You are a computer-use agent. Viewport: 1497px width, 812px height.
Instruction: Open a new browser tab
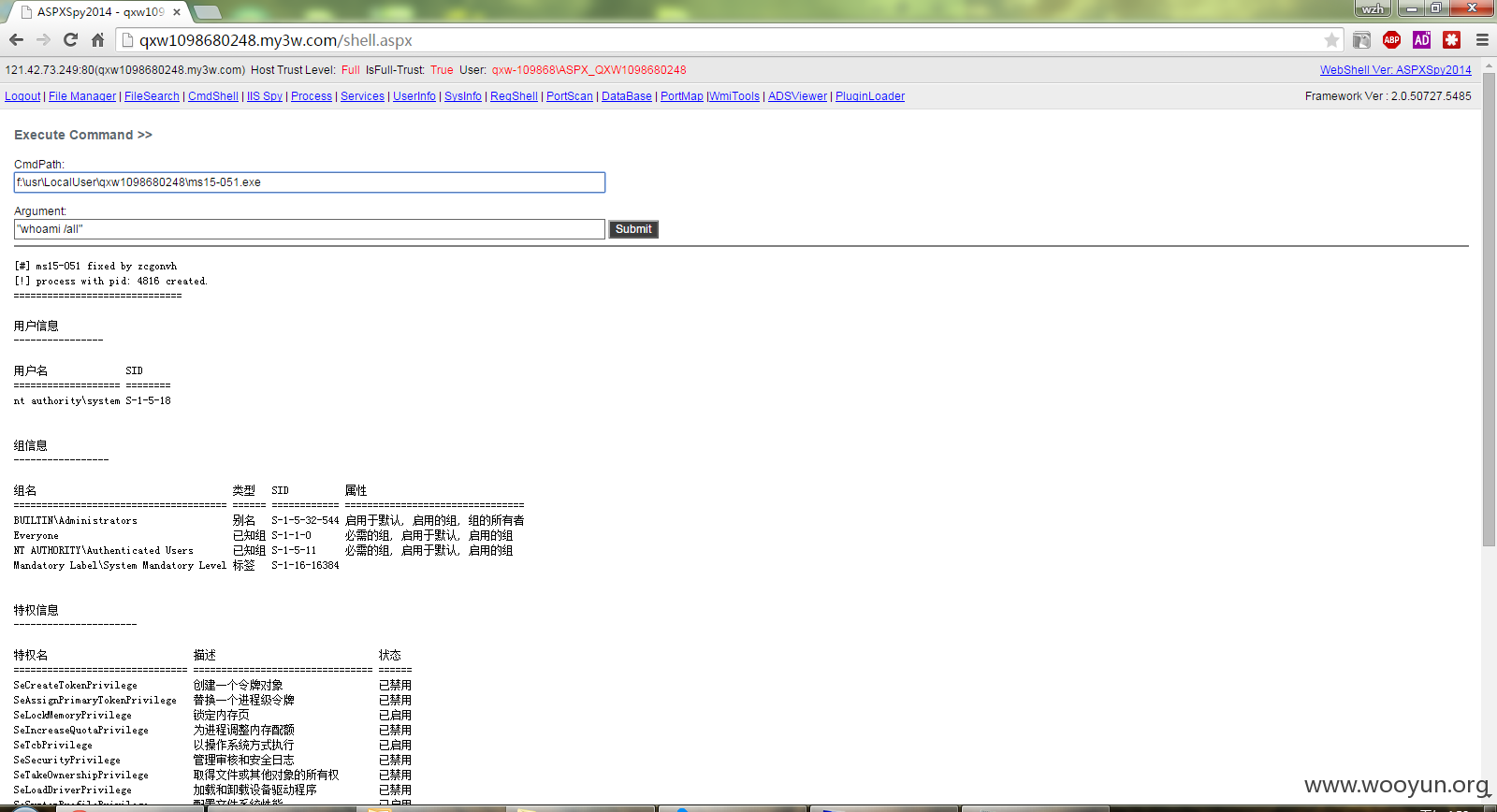pos(207,12)
